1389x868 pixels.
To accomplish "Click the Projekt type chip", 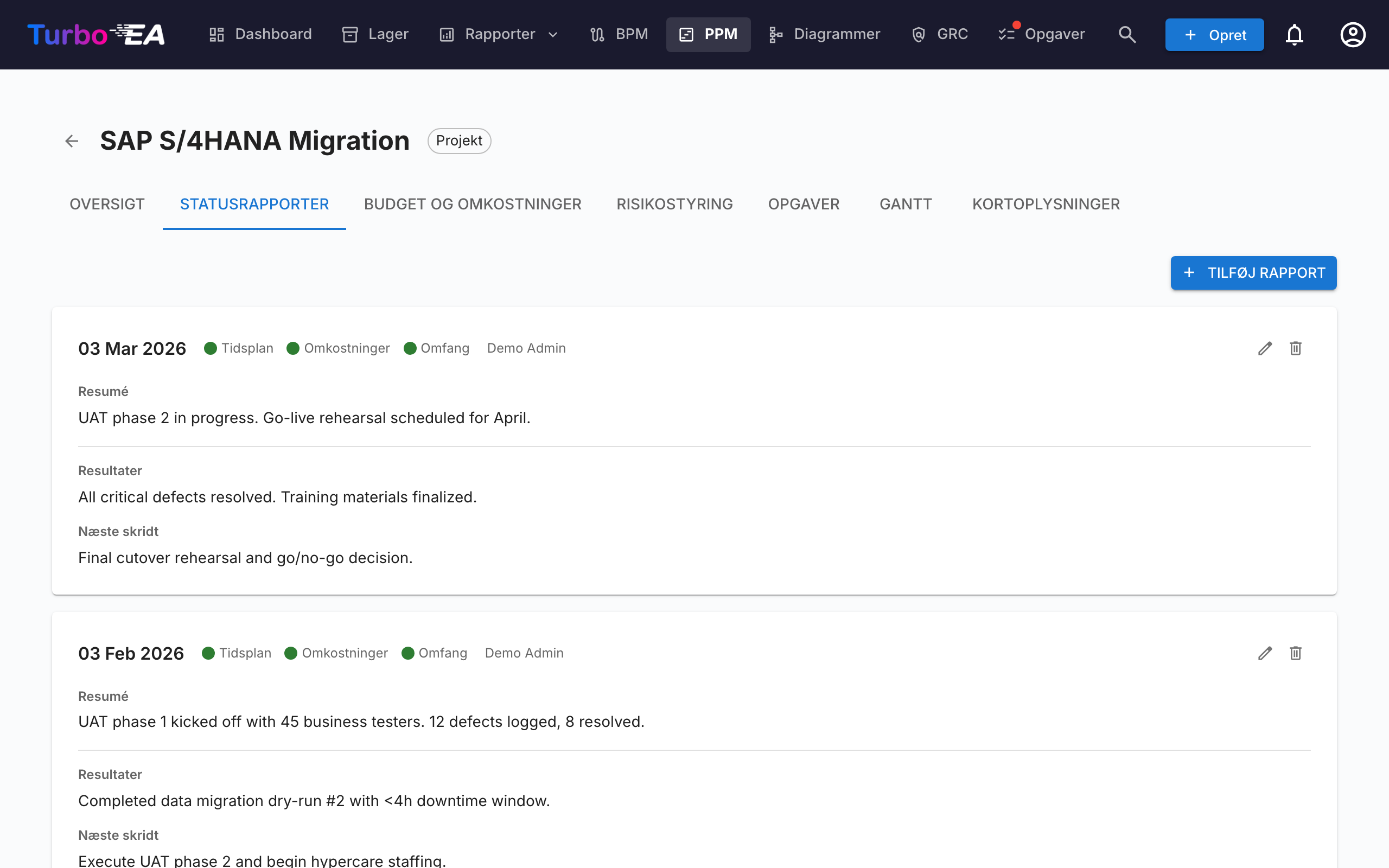I will pos(459,141).
